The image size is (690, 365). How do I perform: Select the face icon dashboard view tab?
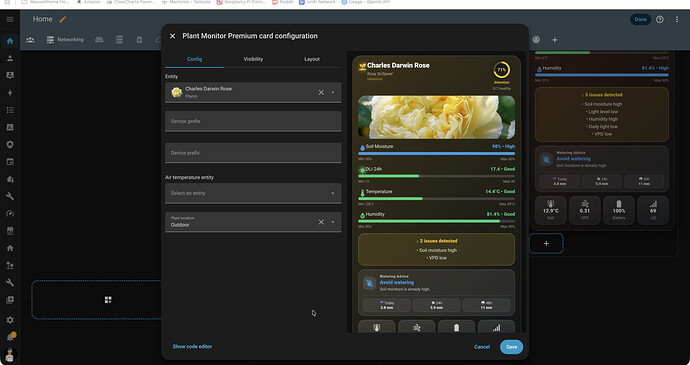(536, 40)
